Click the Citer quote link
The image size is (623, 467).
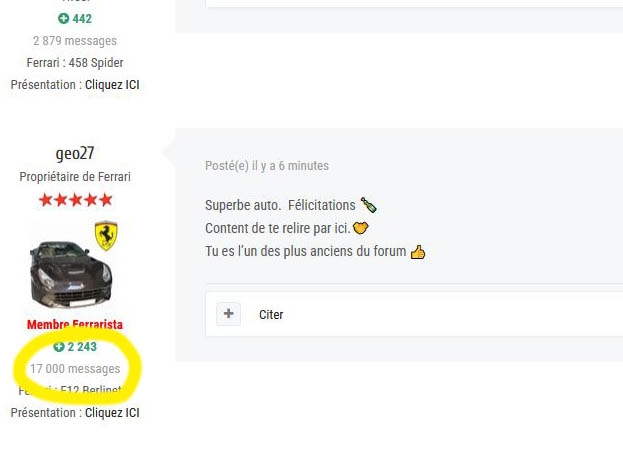point(271,315)
